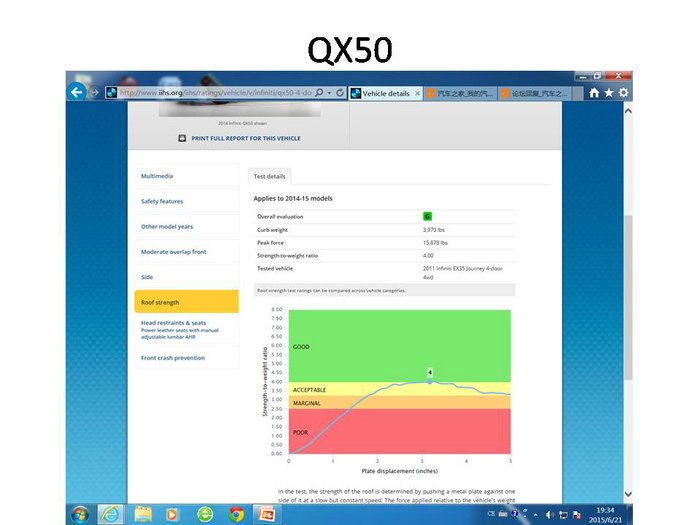Click the browser forward arrow button
This screenshot has width=700, height=525.
click(x=96, y=92)
